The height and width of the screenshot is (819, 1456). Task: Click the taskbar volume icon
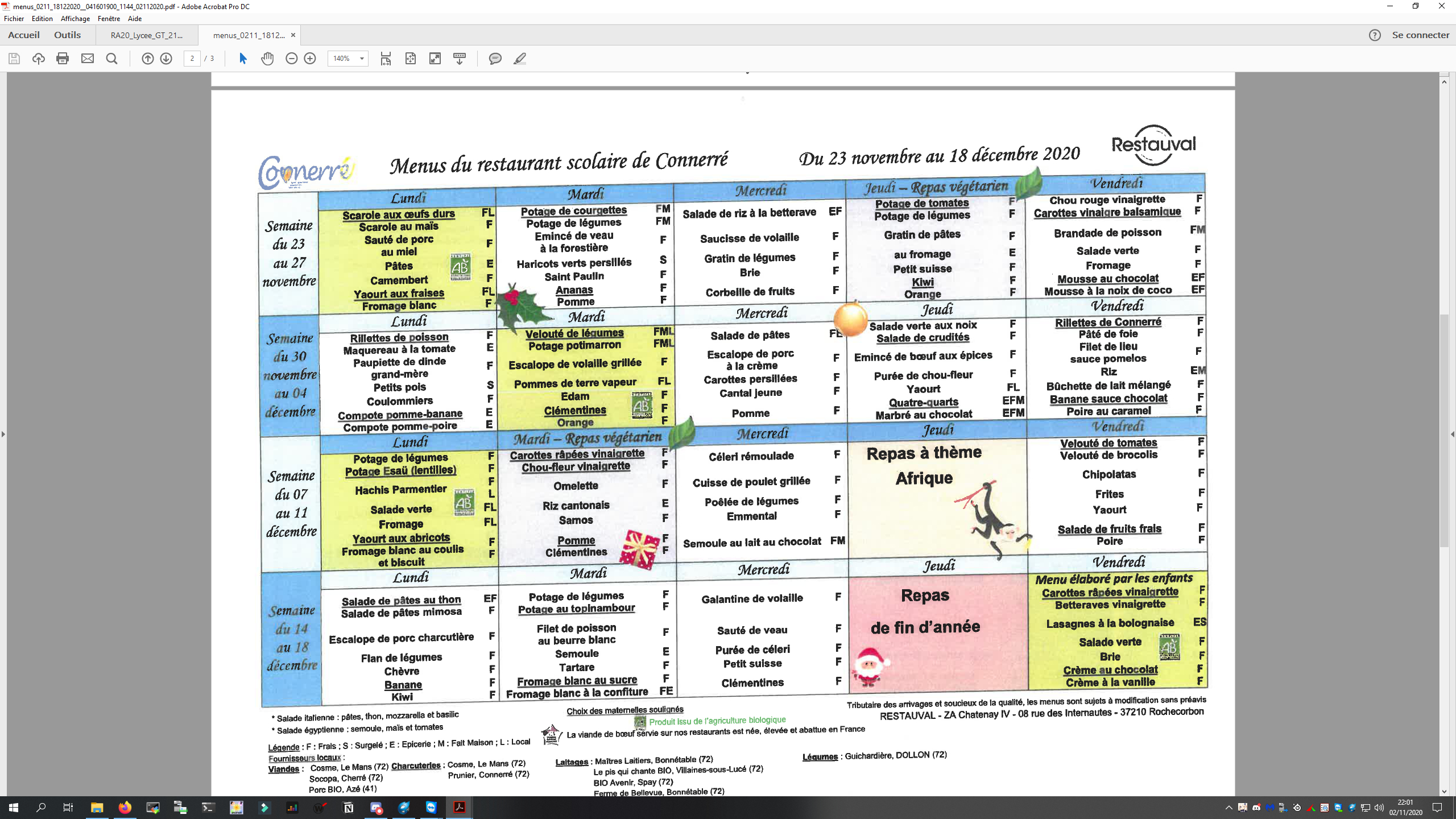[1379, 808]
